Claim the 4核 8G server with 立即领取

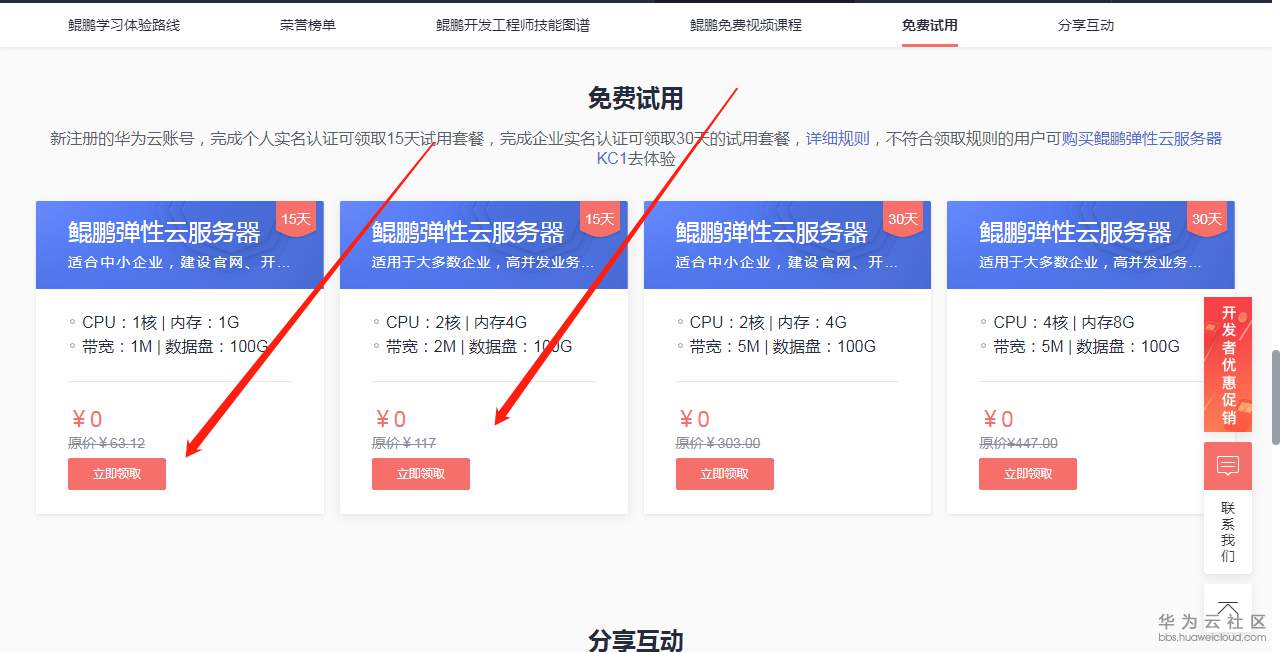[x=1028, y=474]
